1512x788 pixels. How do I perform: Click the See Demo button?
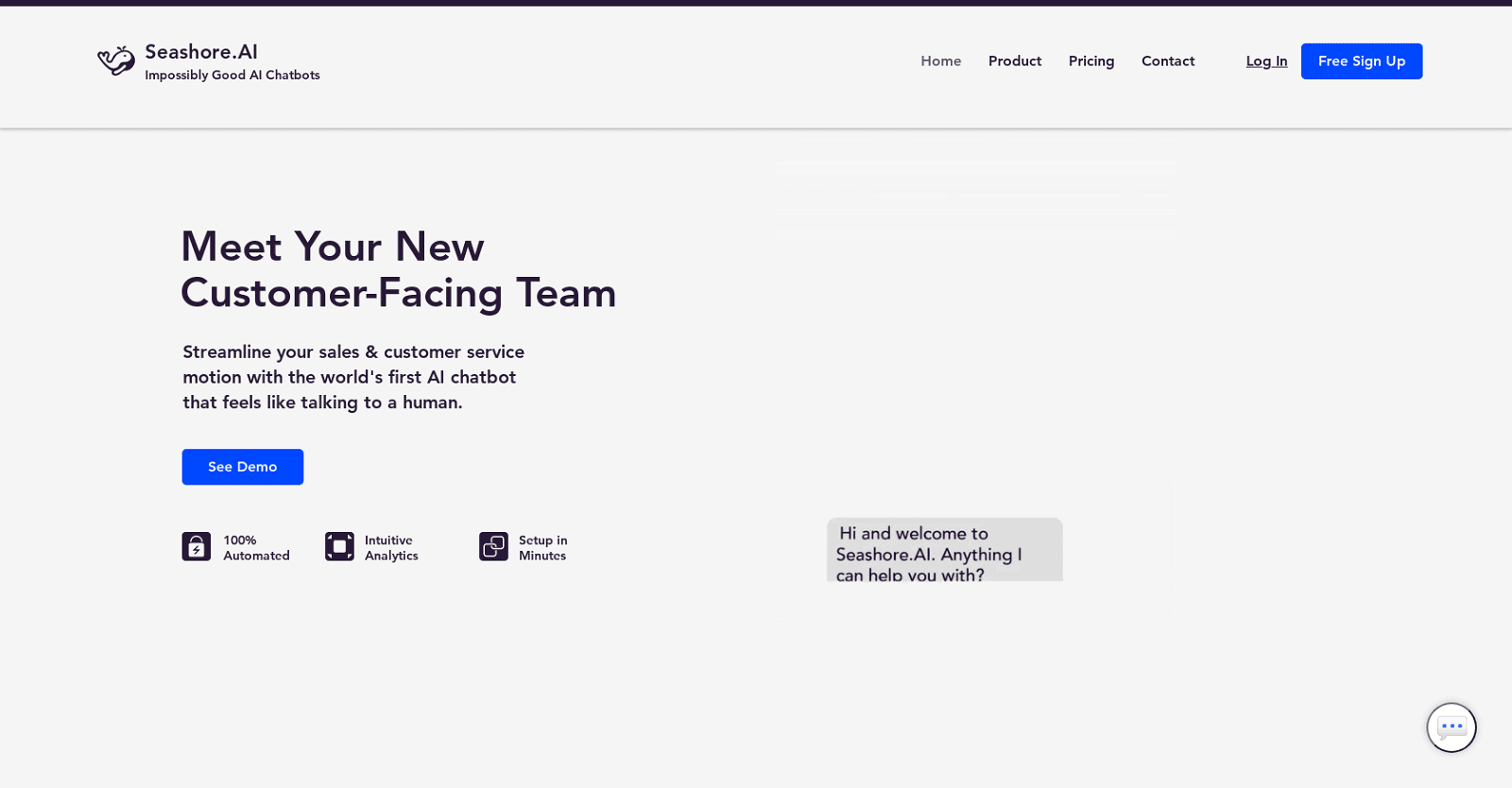243,467
